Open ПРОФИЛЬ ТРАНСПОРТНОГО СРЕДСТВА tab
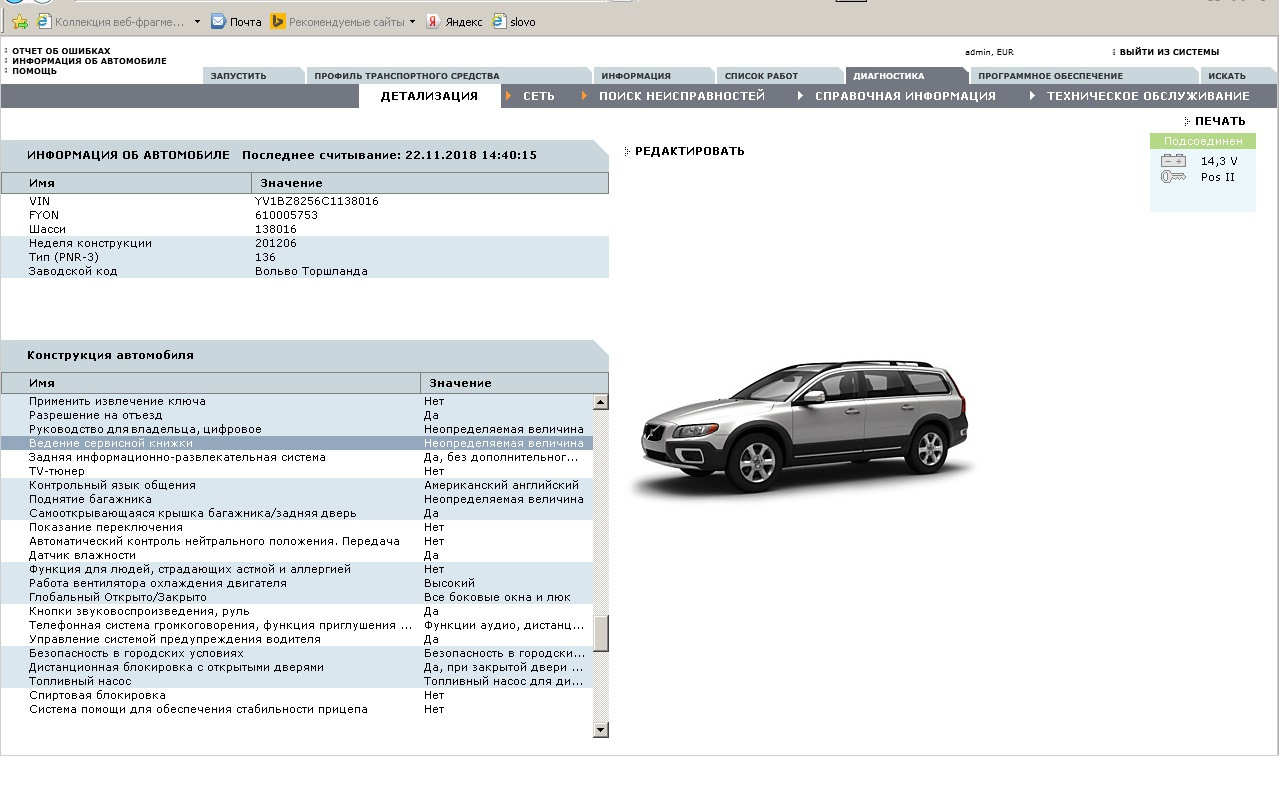 click(448, 76)
